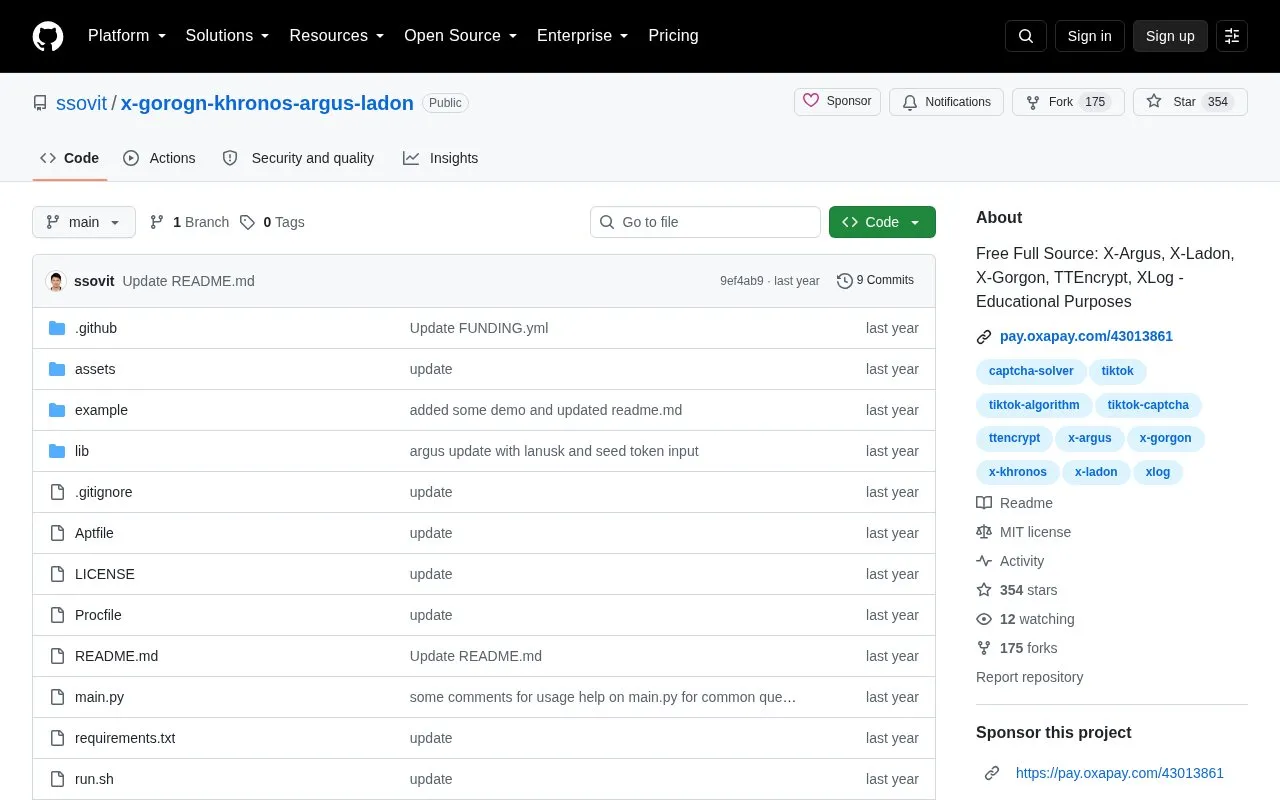Open the 9ef4ab9 commit hash
1280x800 pixels.
(x=741, y=281)
